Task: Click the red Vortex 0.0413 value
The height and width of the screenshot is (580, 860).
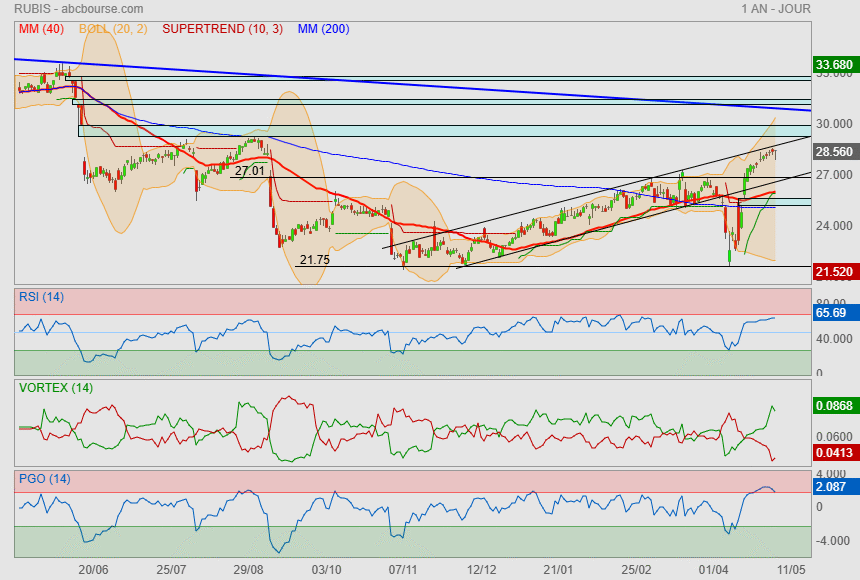Action: click(x=834, y=453)
